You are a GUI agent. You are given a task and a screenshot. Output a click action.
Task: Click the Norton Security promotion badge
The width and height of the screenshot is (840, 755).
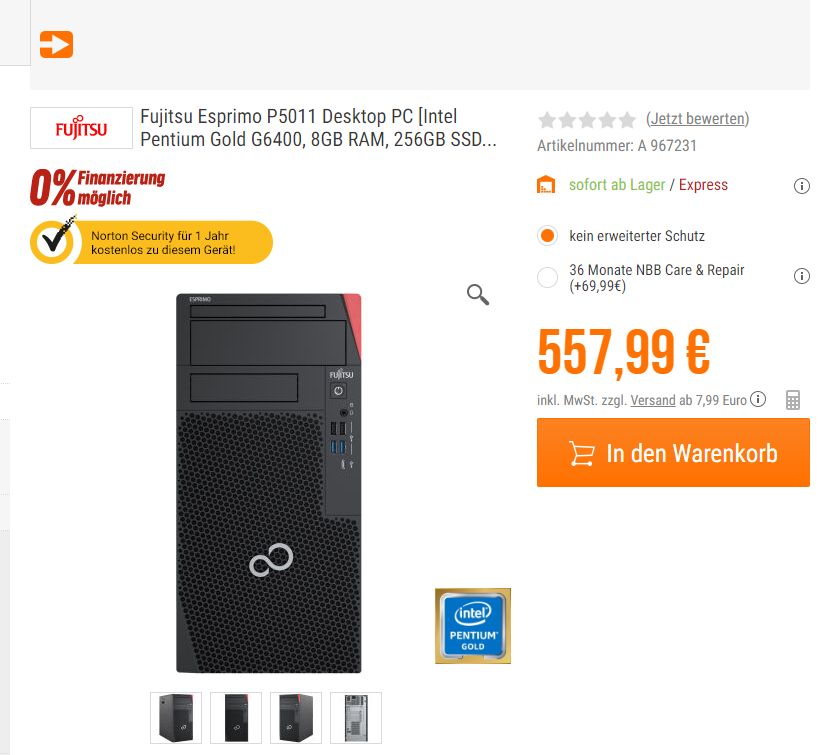click(x=152, y=242)
